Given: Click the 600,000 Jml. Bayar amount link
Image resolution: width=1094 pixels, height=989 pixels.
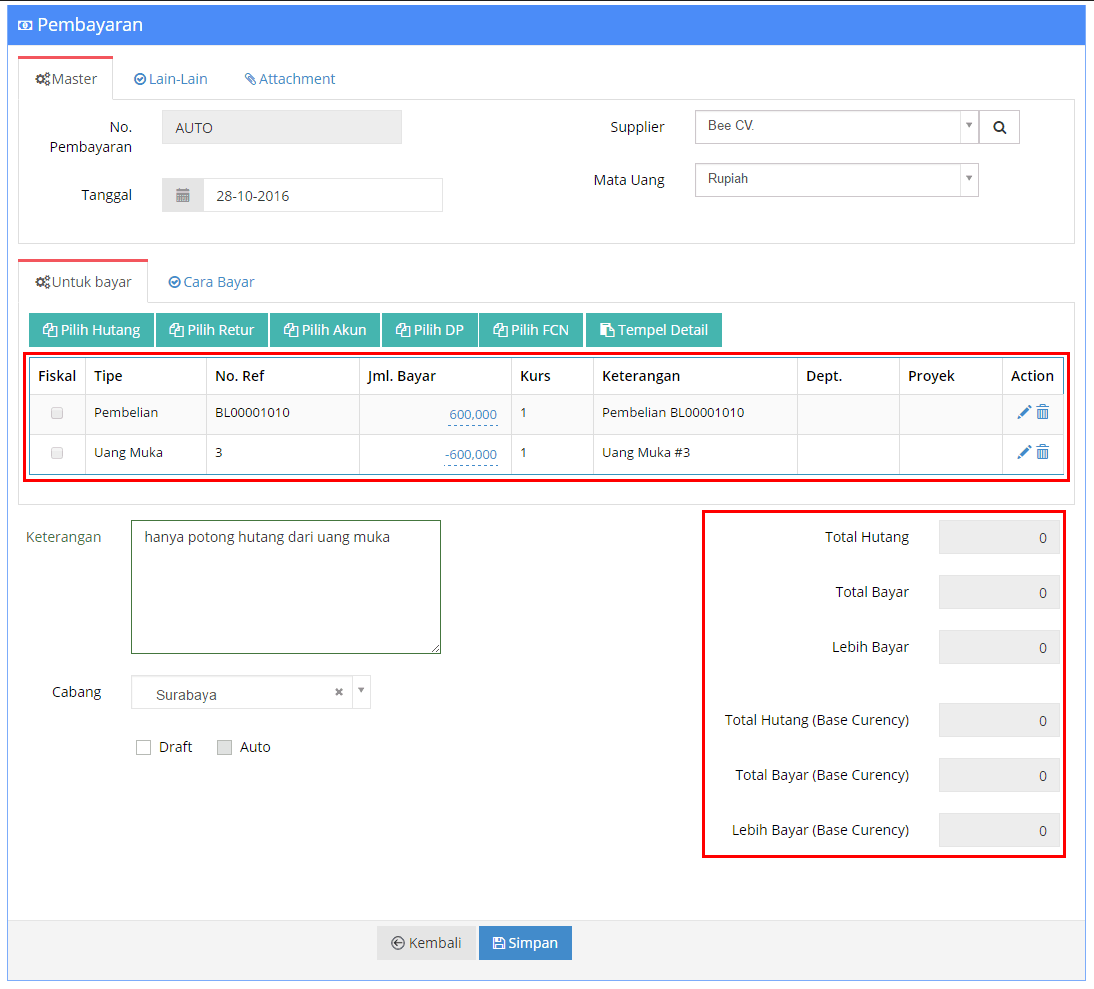Looking at the screenshot, I should coord(473,414).
